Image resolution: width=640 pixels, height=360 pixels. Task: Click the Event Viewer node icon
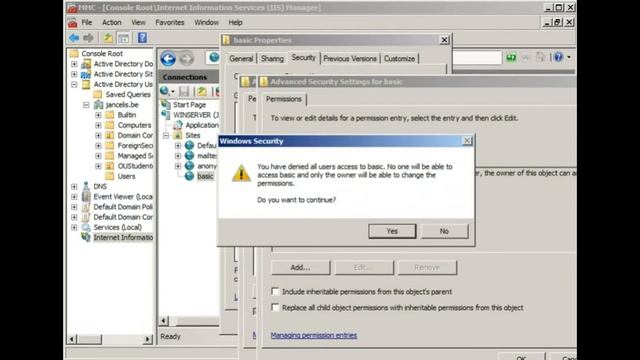(86, 196)
